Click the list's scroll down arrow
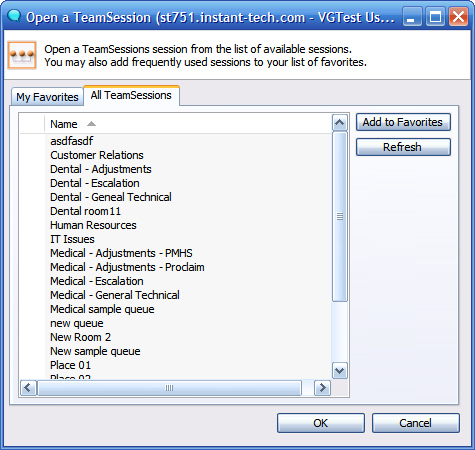Screen dimensions: 475x450 [340, 370]
